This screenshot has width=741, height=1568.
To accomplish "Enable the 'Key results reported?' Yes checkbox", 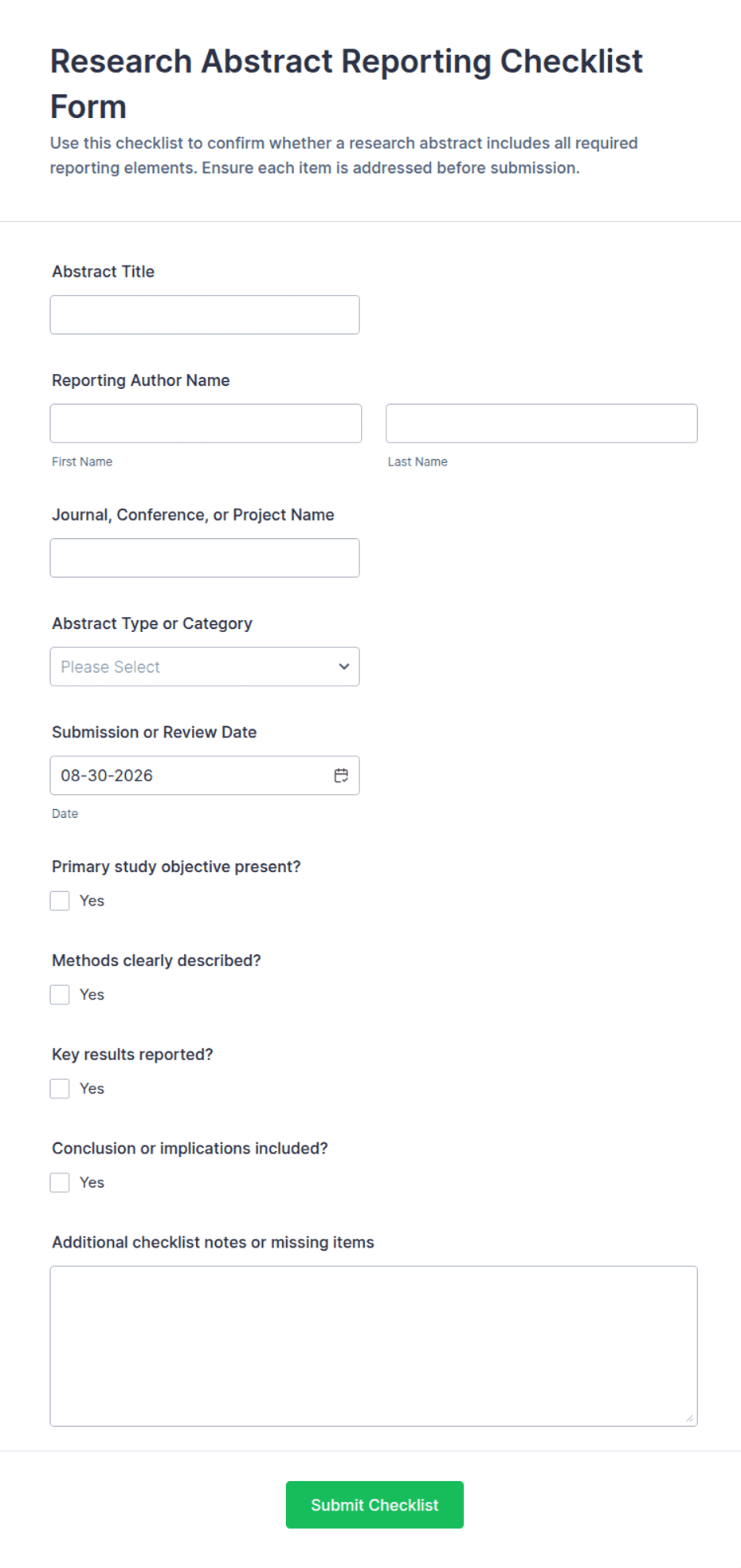I will click(x=60, y=1089).
